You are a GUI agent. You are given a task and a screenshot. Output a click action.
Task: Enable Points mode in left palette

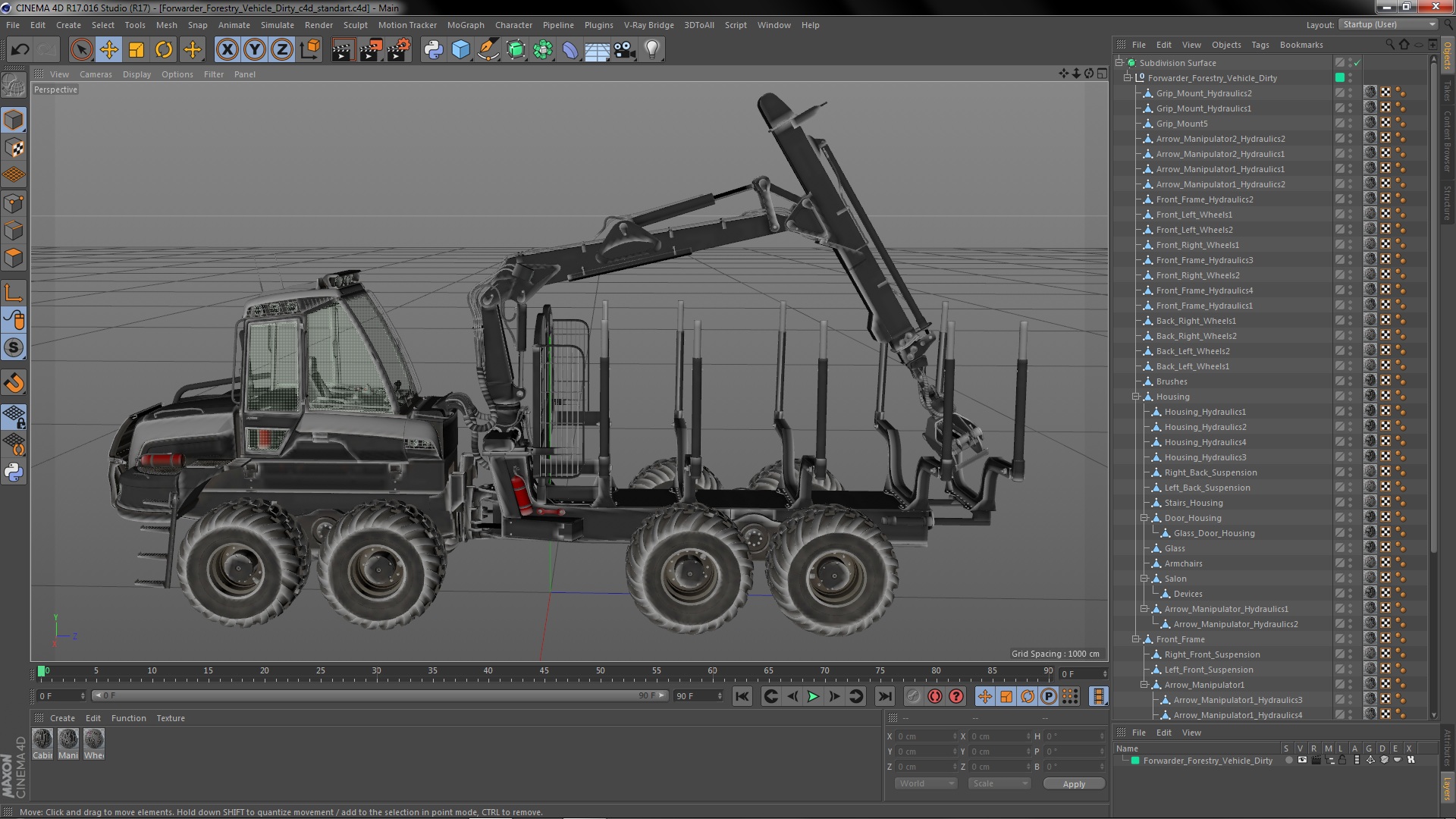point(14,203)
